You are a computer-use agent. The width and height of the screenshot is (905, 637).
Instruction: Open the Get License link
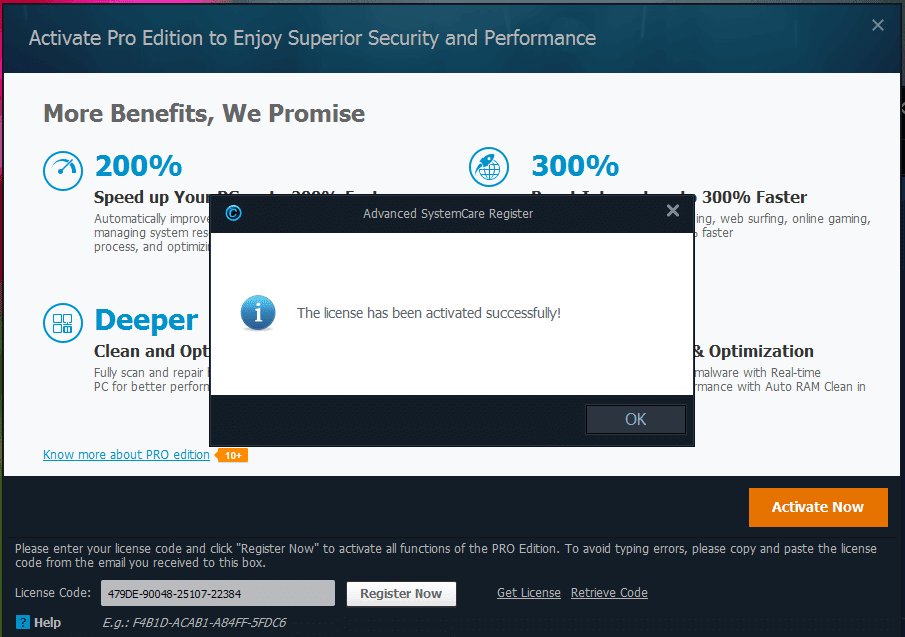[529, 593]
